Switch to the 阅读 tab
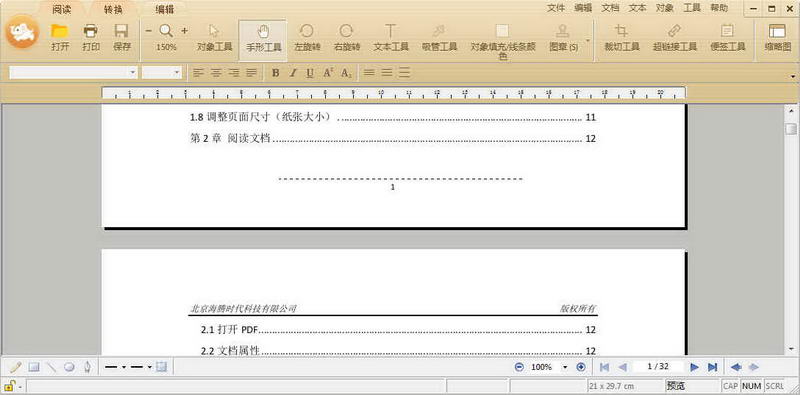 62,9
